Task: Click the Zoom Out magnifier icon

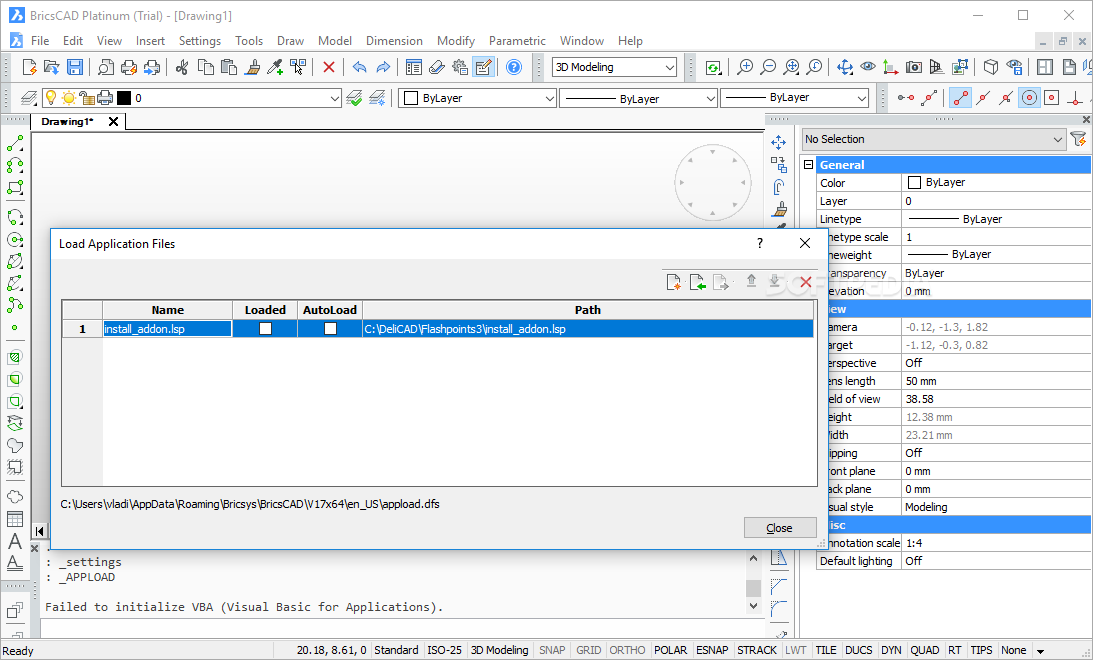Action: (768, 67)
